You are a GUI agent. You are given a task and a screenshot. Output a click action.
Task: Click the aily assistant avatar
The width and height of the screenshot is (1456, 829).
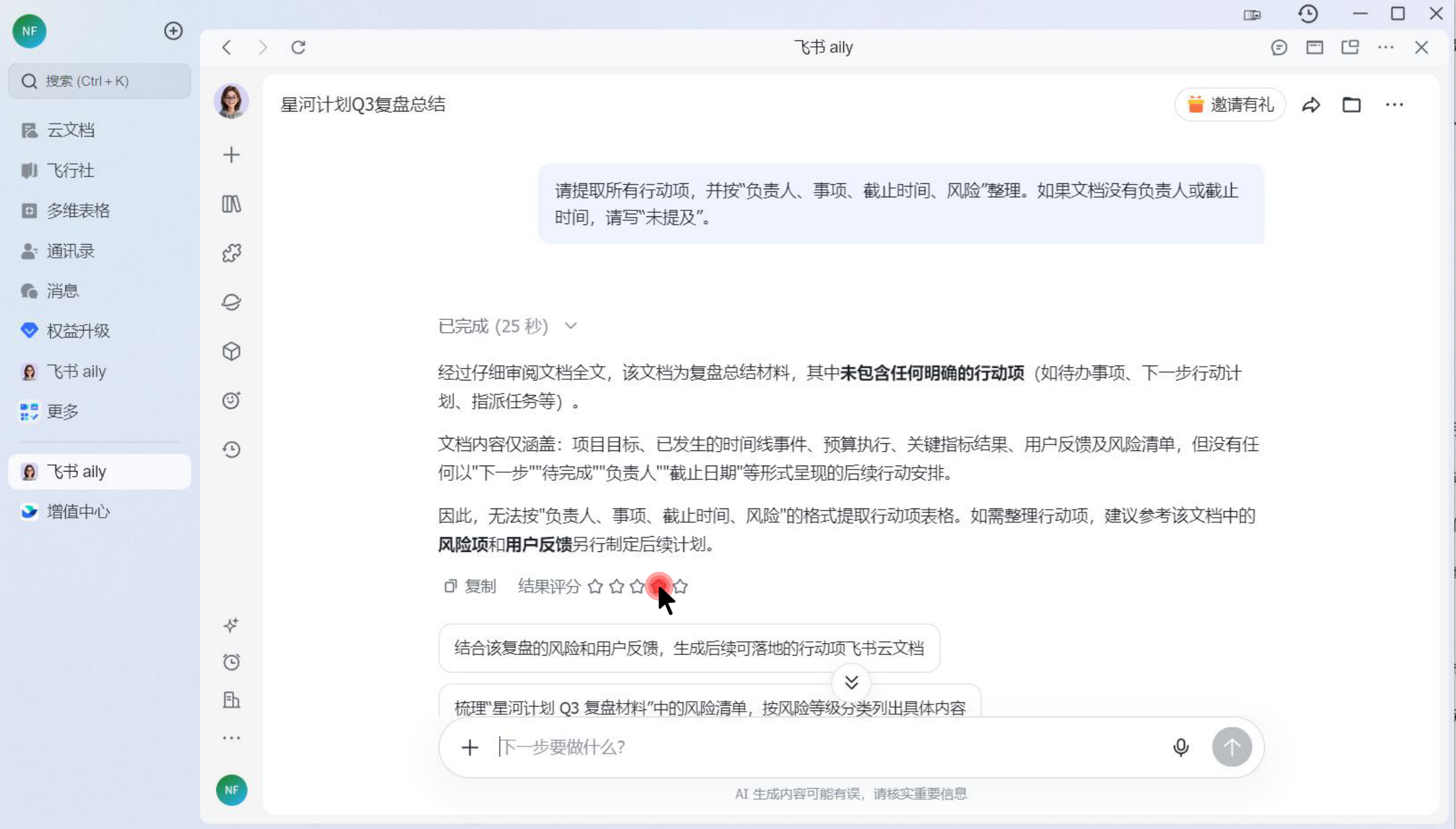tap(231, 102)
